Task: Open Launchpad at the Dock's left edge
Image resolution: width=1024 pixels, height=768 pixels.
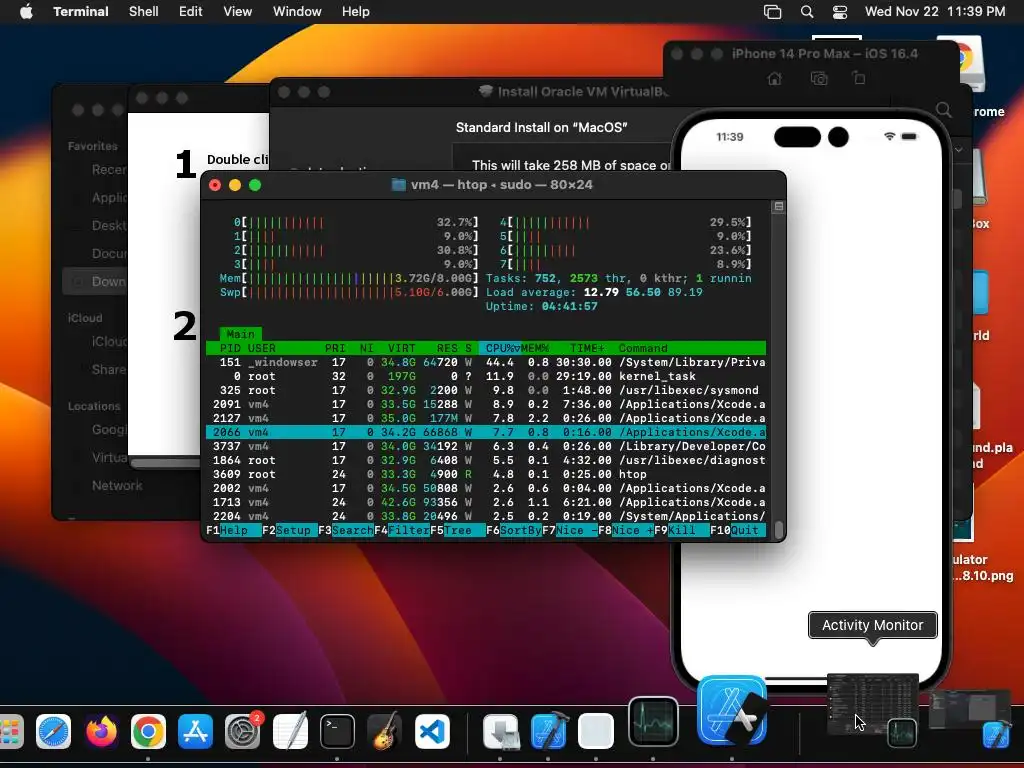Action: pos(11,731)
